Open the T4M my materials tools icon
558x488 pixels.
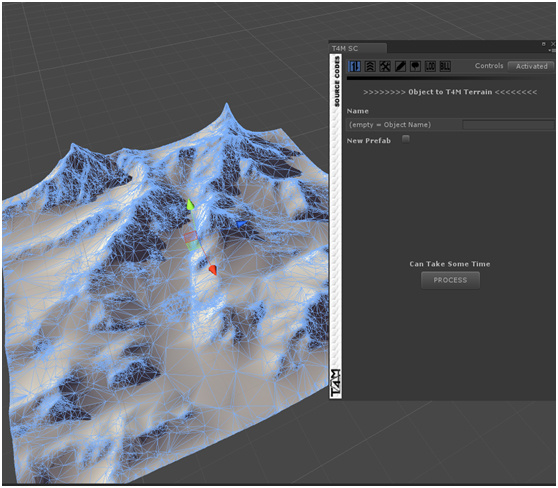[385, 66]
